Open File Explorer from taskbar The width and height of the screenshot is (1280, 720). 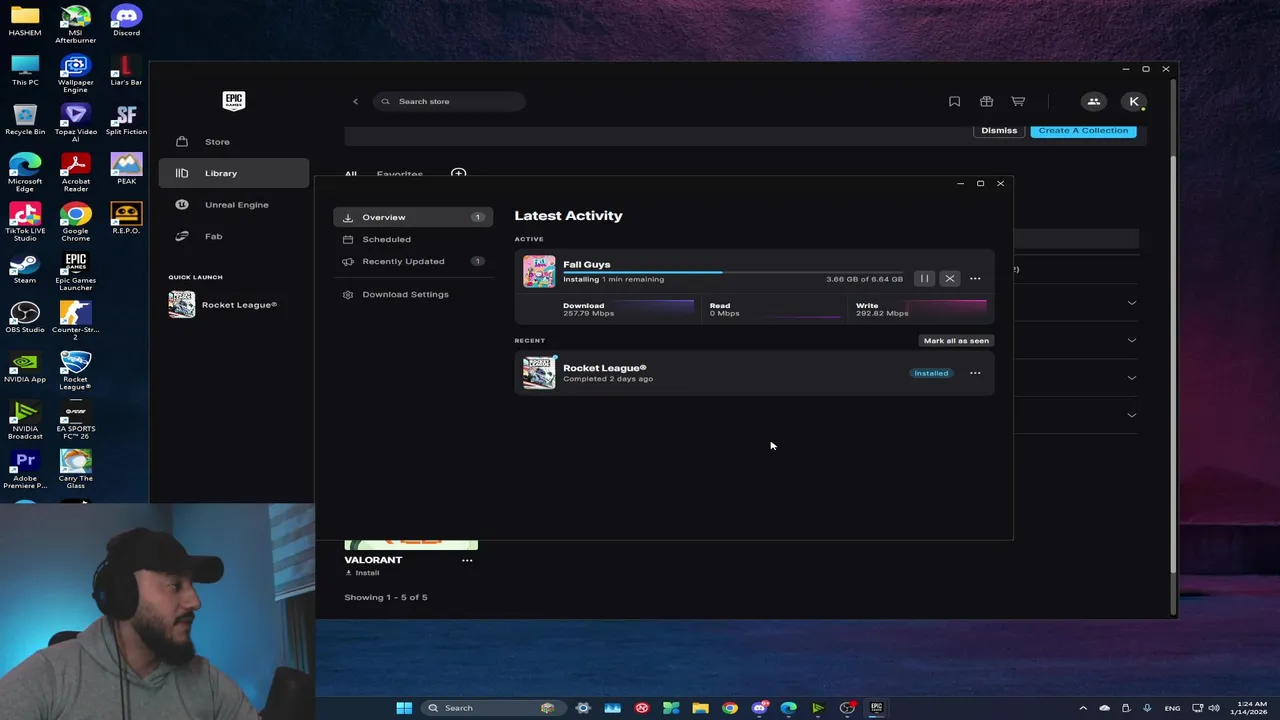click(700, 708)
